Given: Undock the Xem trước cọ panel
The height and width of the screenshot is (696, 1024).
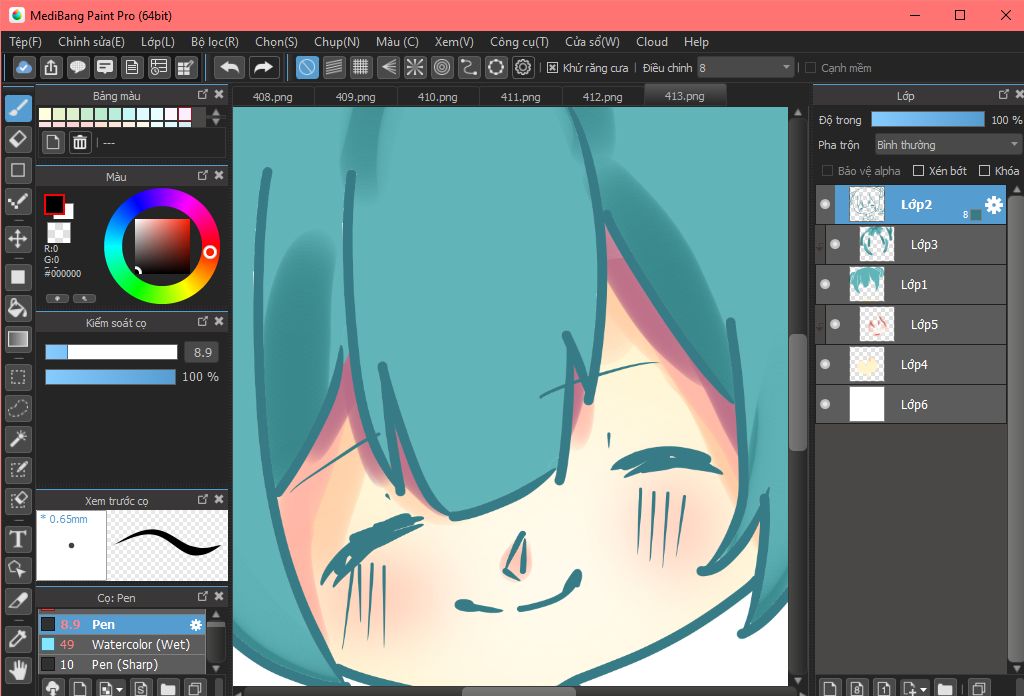Looking at the screenshot, I should [202, 500].
